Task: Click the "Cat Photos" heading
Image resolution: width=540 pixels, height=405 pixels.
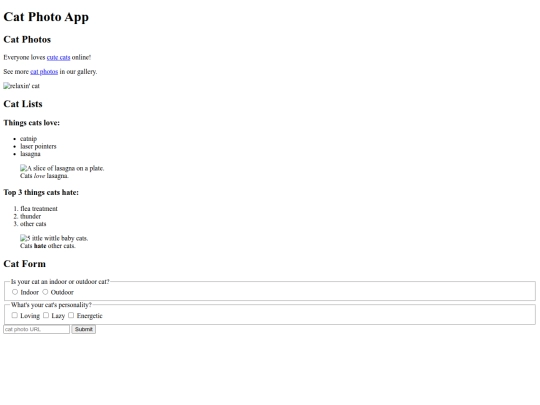Action: pos(27,40)
